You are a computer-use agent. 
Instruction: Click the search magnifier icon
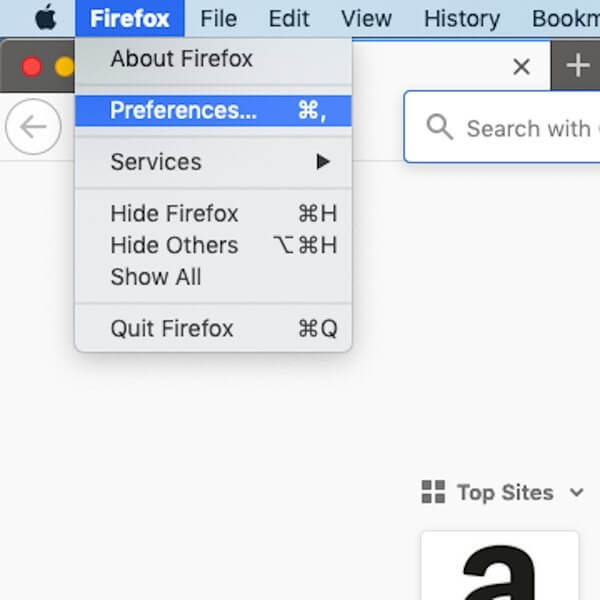[439, 127]
